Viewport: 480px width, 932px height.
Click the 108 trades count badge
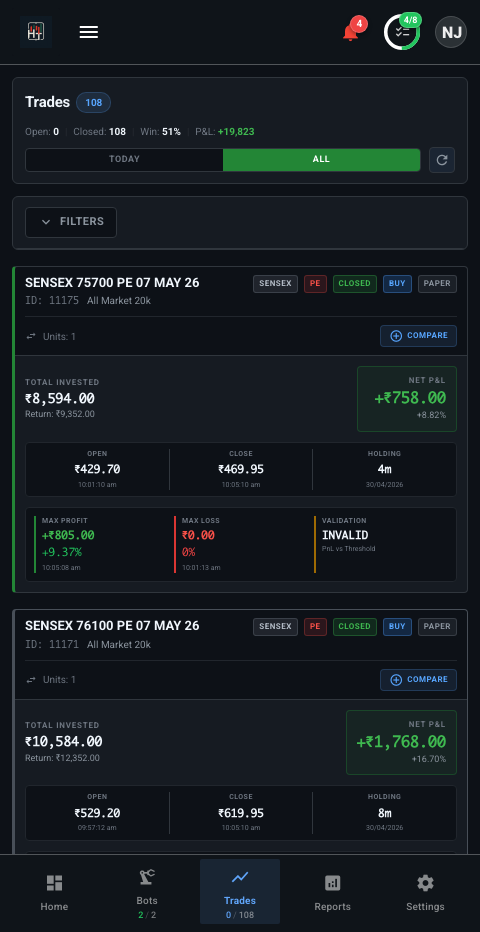pyautogui.click(x=93, y=102)
